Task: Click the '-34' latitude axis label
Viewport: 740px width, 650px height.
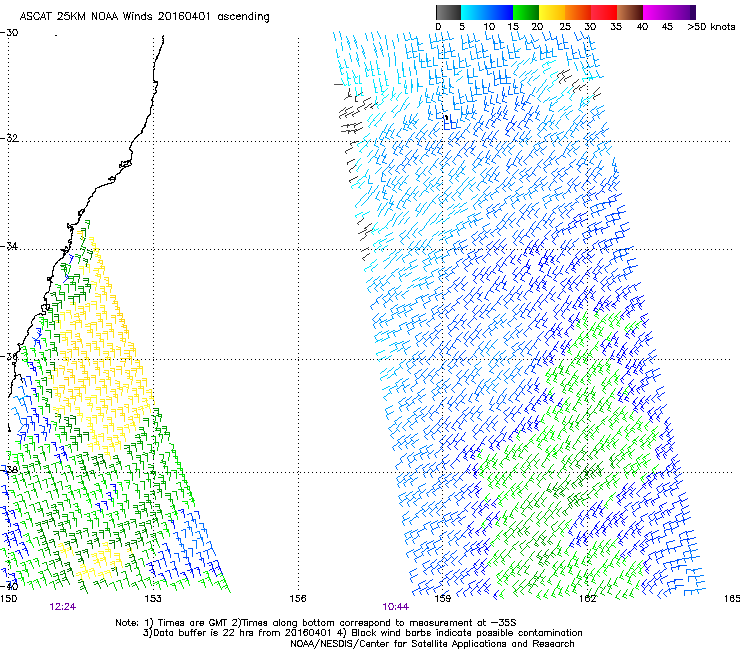Action: coord(9,246)
